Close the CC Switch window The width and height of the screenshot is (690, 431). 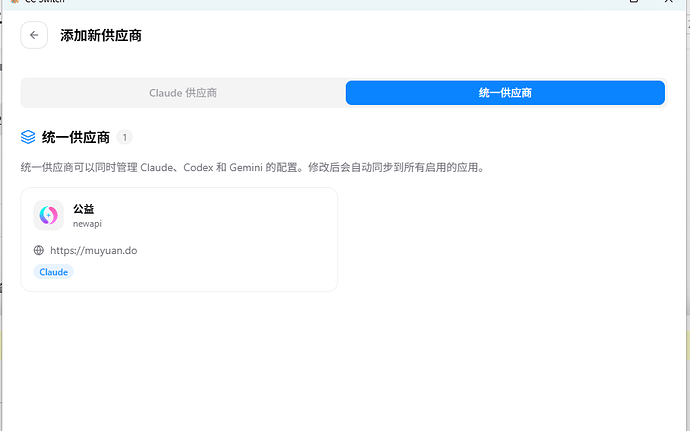pyautogui.click(x=668, y=1)
